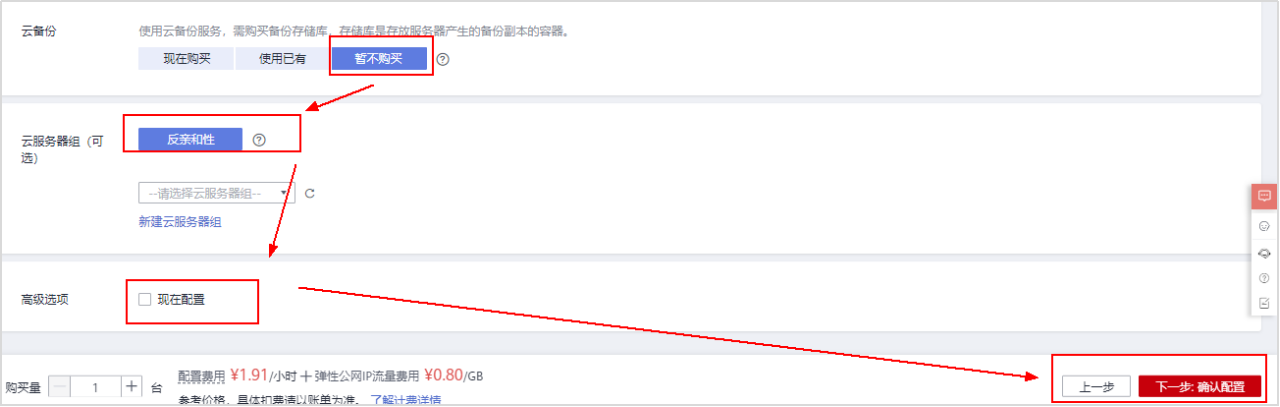
Task: Increase purchase quantity with plus button
Action: (132, 387)
